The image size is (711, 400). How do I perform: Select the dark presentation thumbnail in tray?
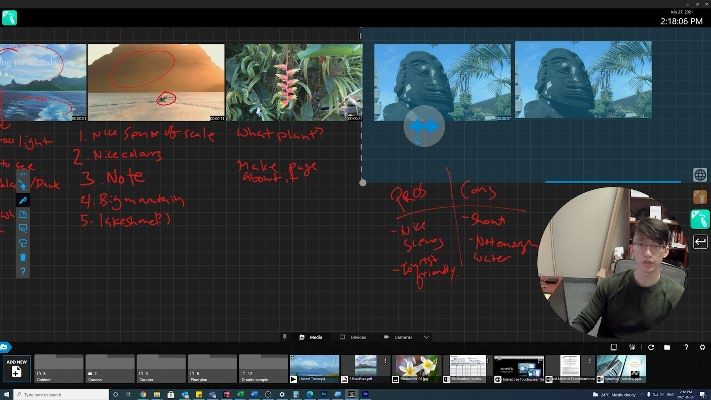pos(518,369)
